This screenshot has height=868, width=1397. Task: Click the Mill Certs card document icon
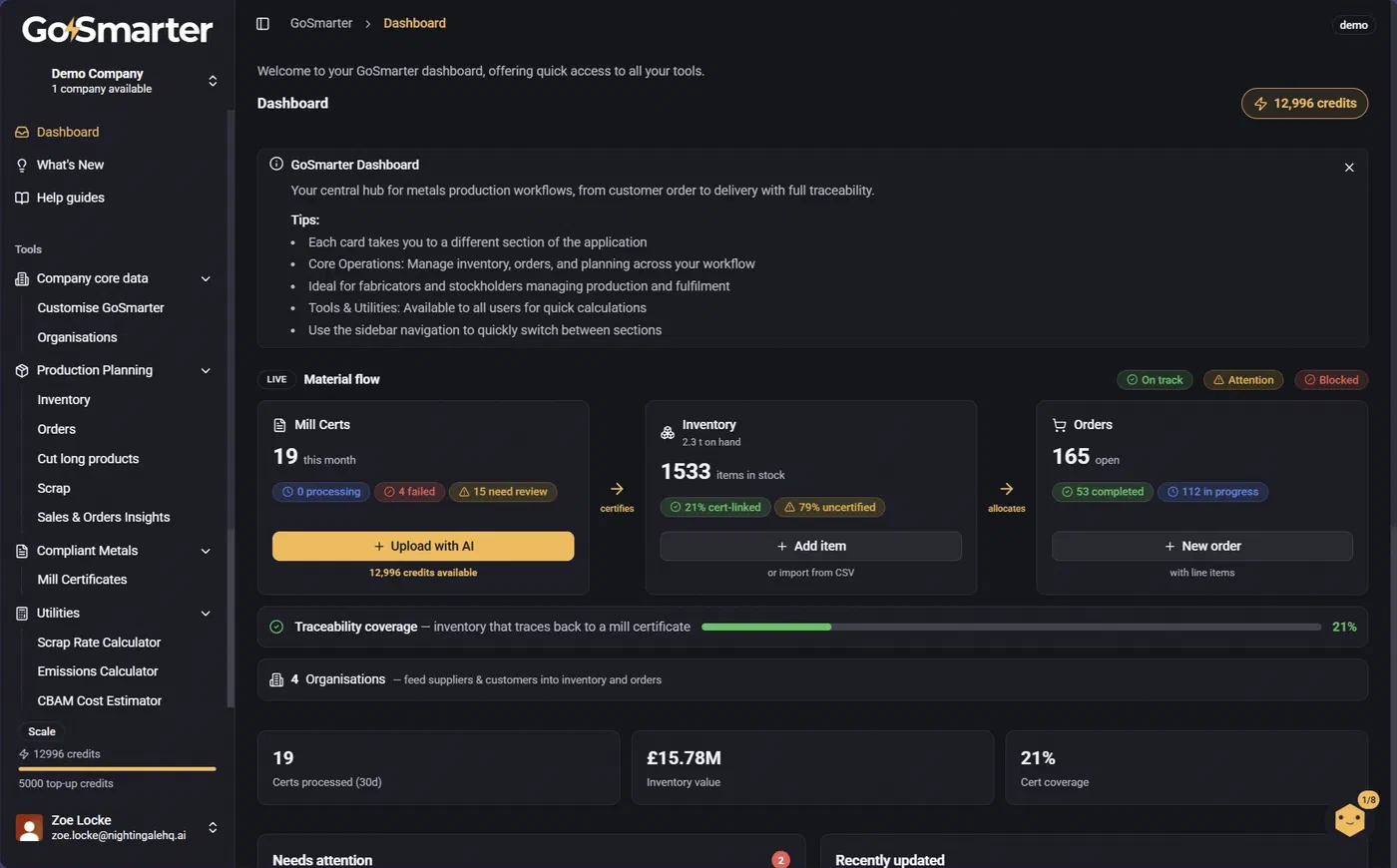[279, 425]
